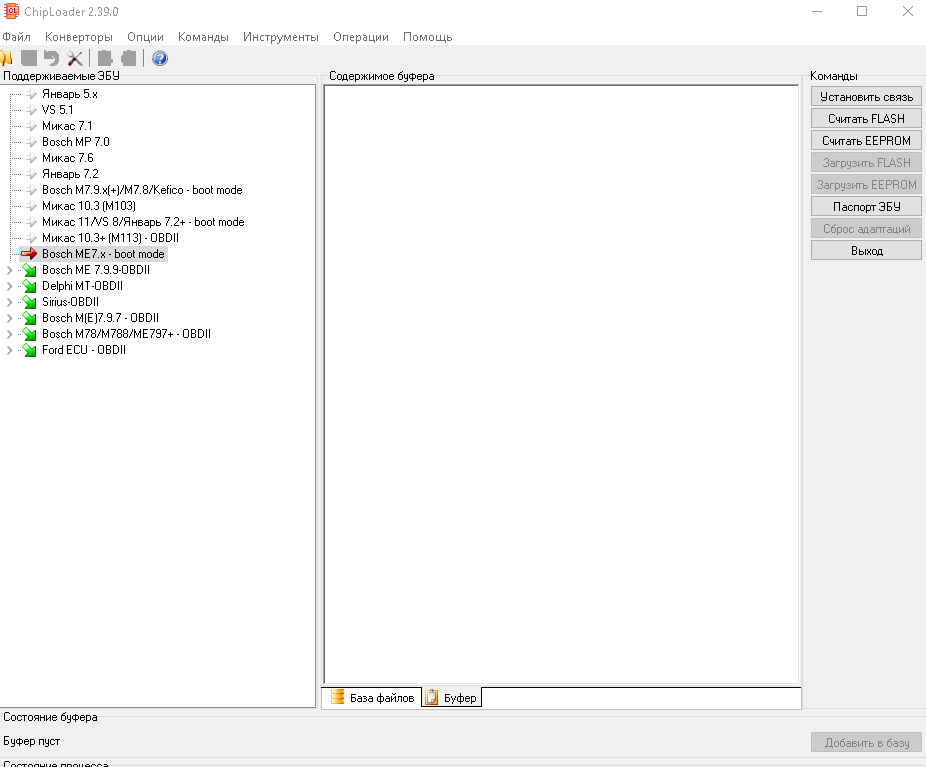
Task: Click the green arrow icon beside Sirius-OBDII
Action: click(29, 302)
